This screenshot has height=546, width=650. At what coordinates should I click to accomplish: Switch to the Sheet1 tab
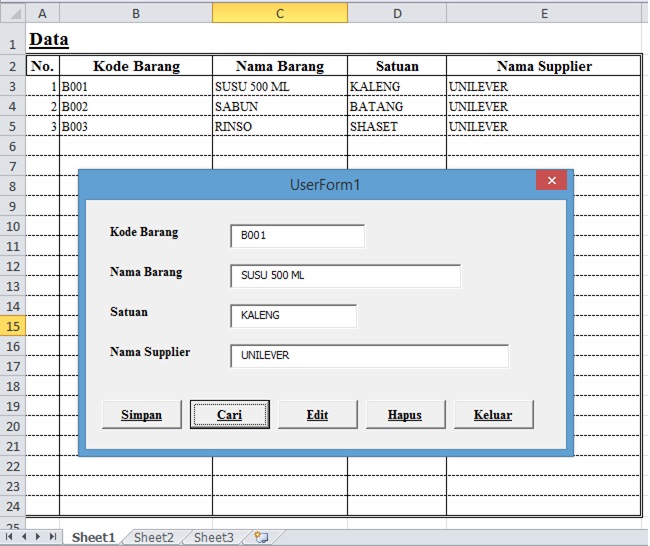(x=93, y=537)
